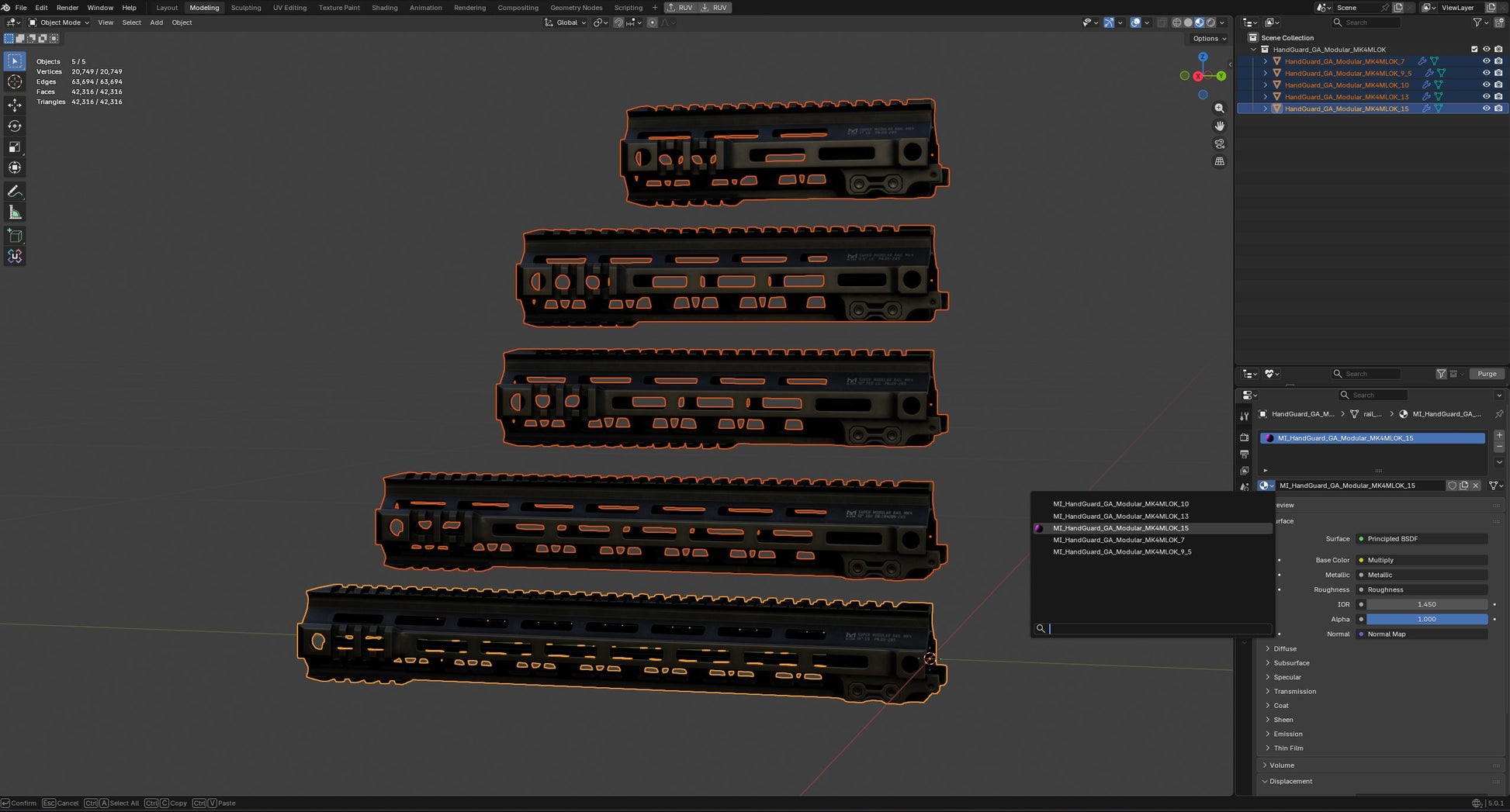Open the Global transform orientation dropdown
This screenshot has height=812, width=1510.
(x=566, y=22)
